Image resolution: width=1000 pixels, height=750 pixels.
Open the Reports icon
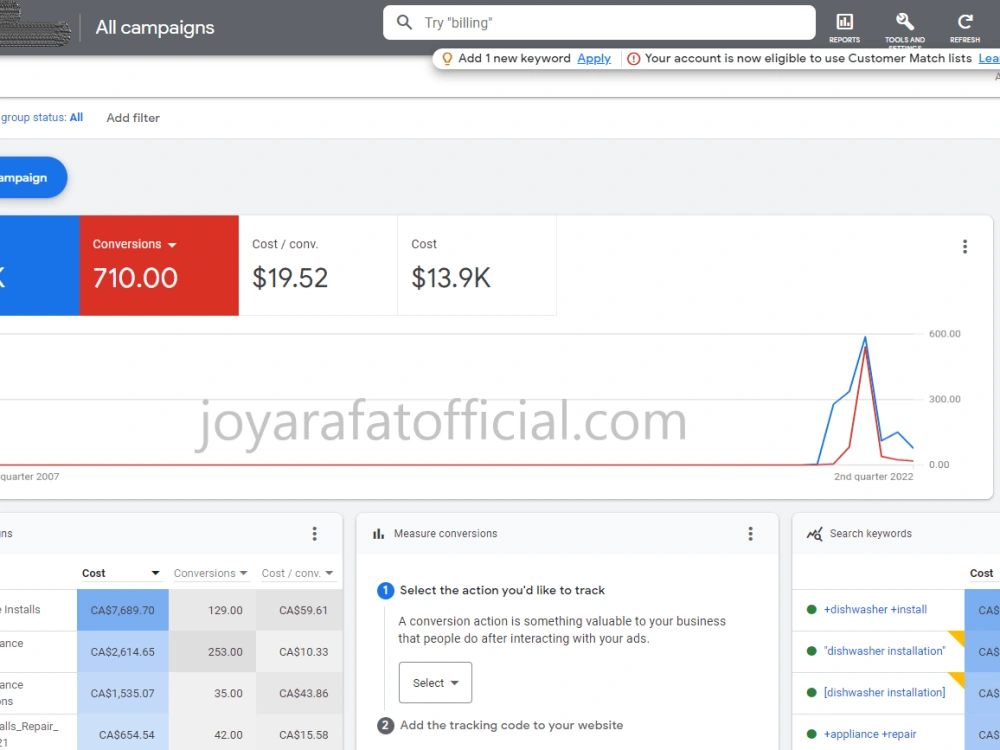coord(844,22)
